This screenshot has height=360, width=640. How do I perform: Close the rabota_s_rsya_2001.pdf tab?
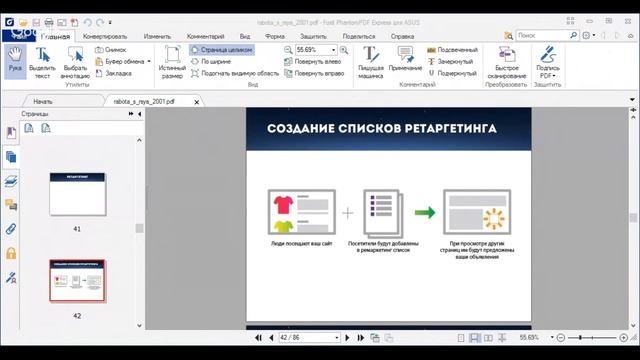(x=197, y=102)
